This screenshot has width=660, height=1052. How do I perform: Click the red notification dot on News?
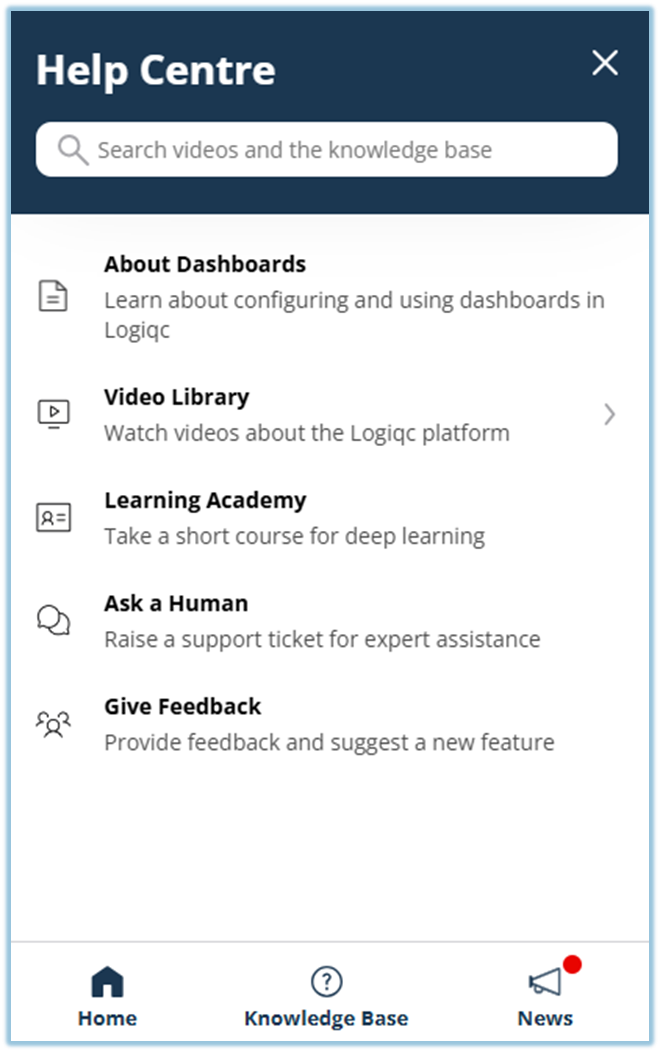tap(571, 965)
